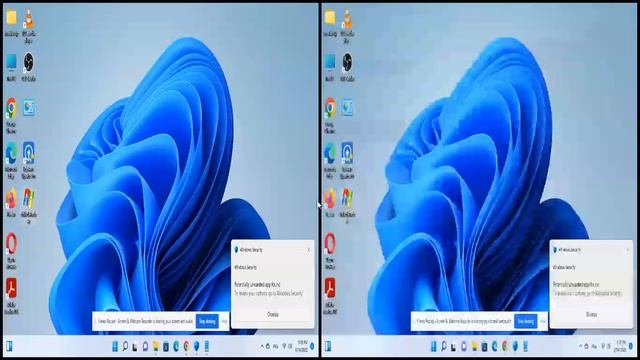Launch Firefox shortcut on right desktop
The height and width of the screenshot is (360, 640).
click(x=330, y=198)
